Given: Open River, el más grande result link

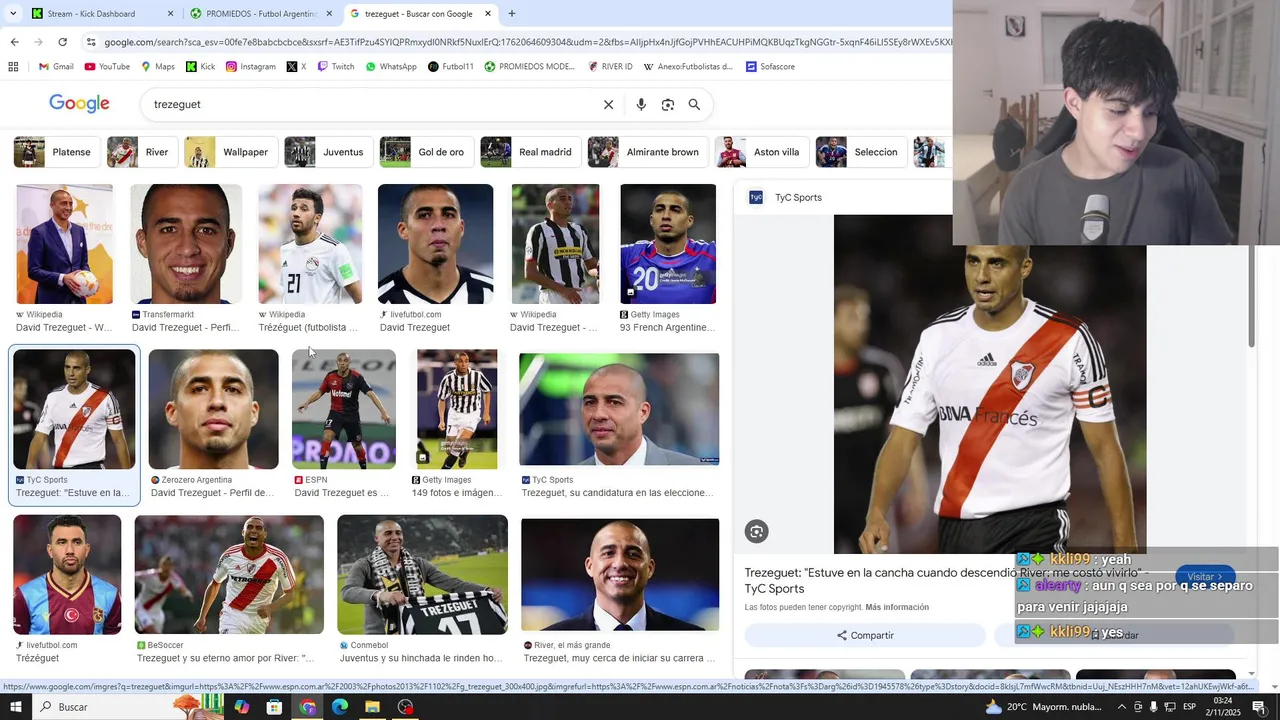Looking at the screenshot, I should (x=620, y=658).
